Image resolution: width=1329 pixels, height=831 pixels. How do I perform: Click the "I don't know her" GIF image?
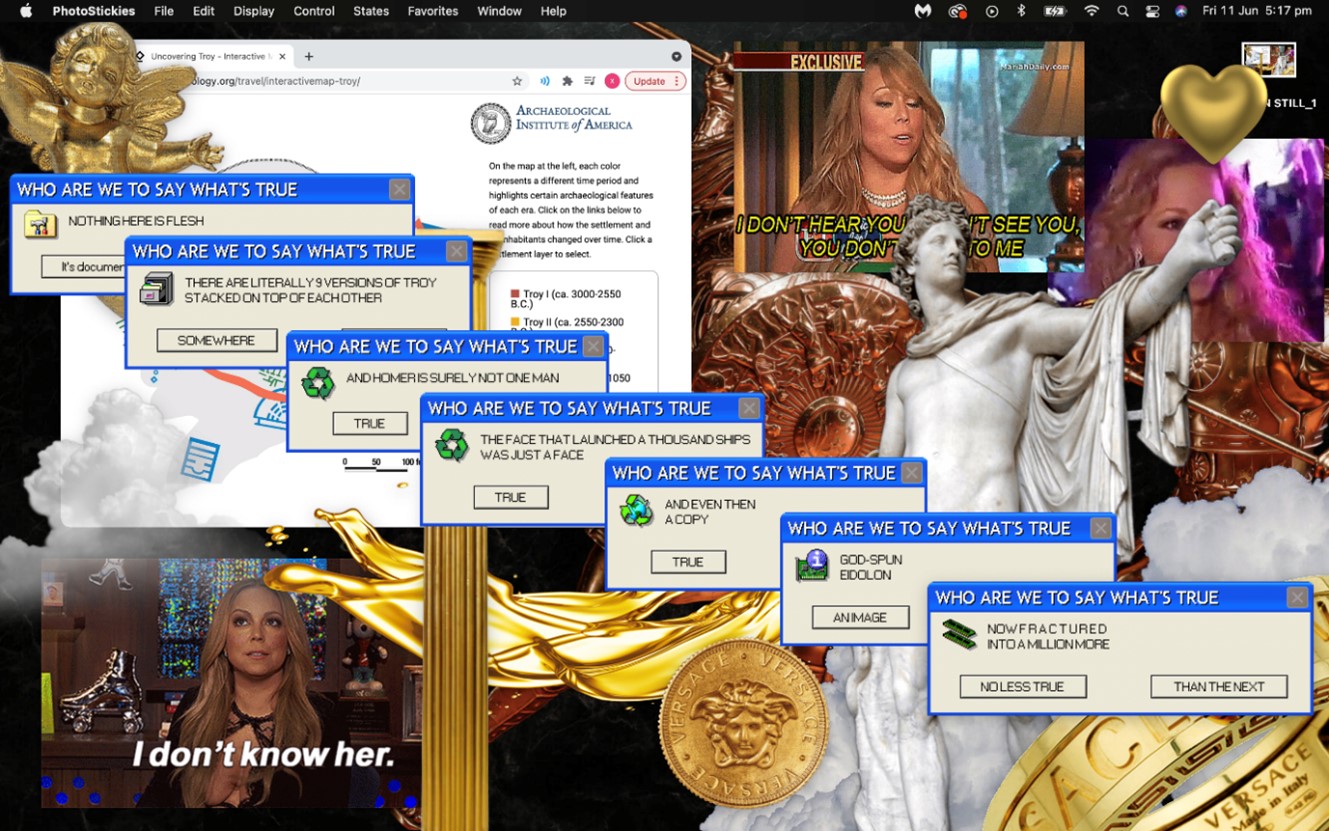pos(231,683)
